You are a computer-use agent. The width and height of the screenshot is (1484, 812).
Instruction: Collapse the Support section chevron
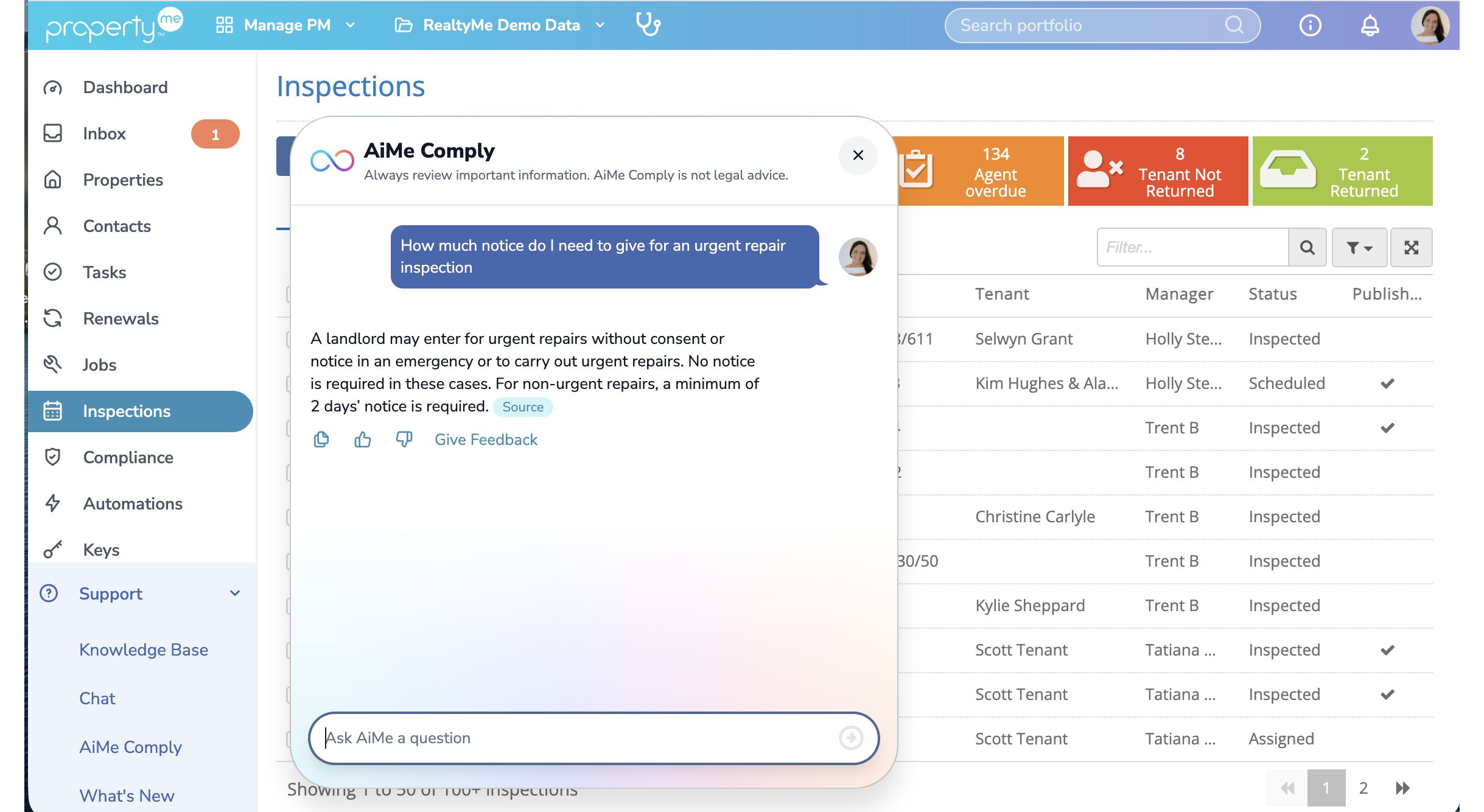(235, 593)
